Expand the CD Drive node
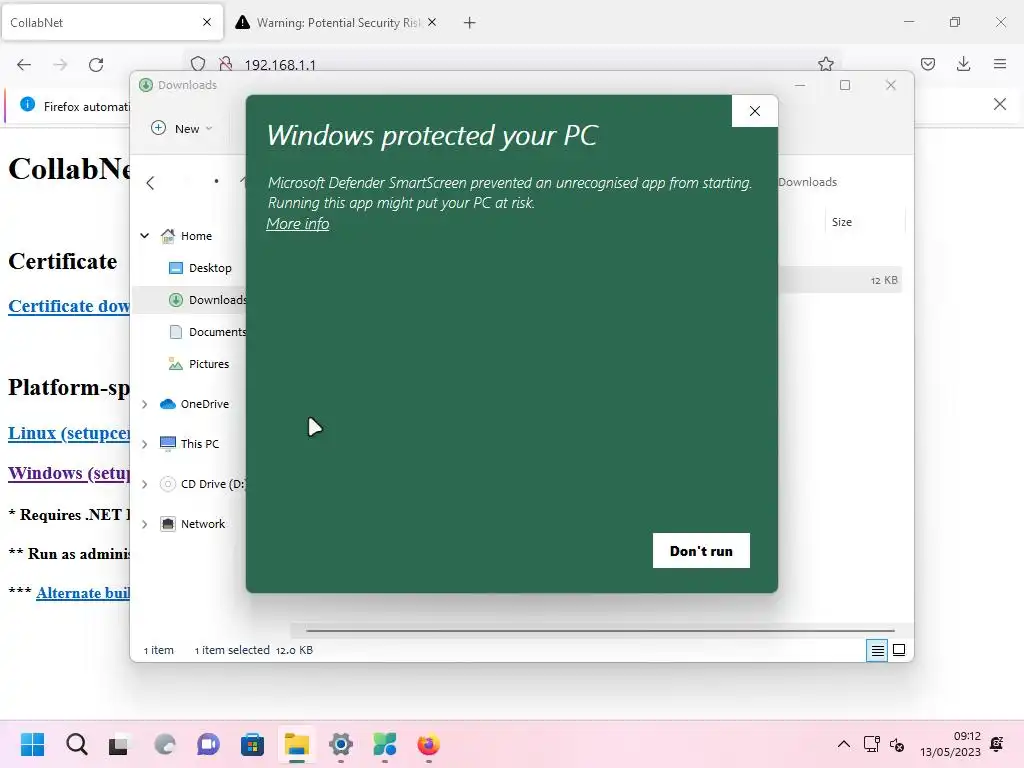 144,484
